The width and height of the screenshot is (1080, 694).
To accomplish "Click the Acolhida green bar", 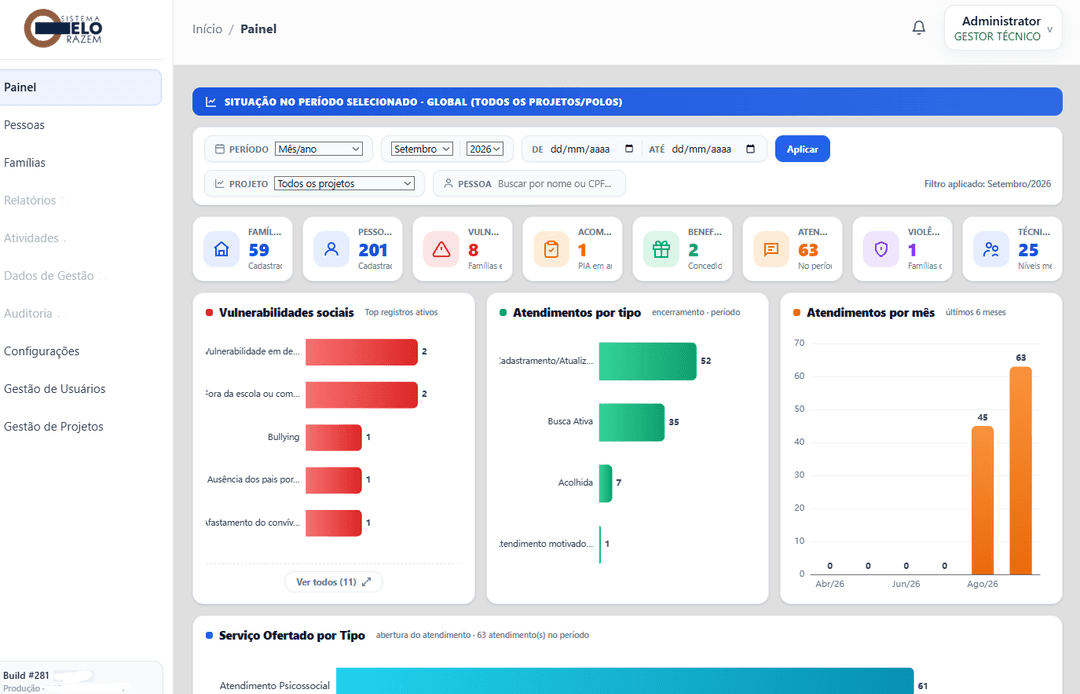I will coord(605,483).
